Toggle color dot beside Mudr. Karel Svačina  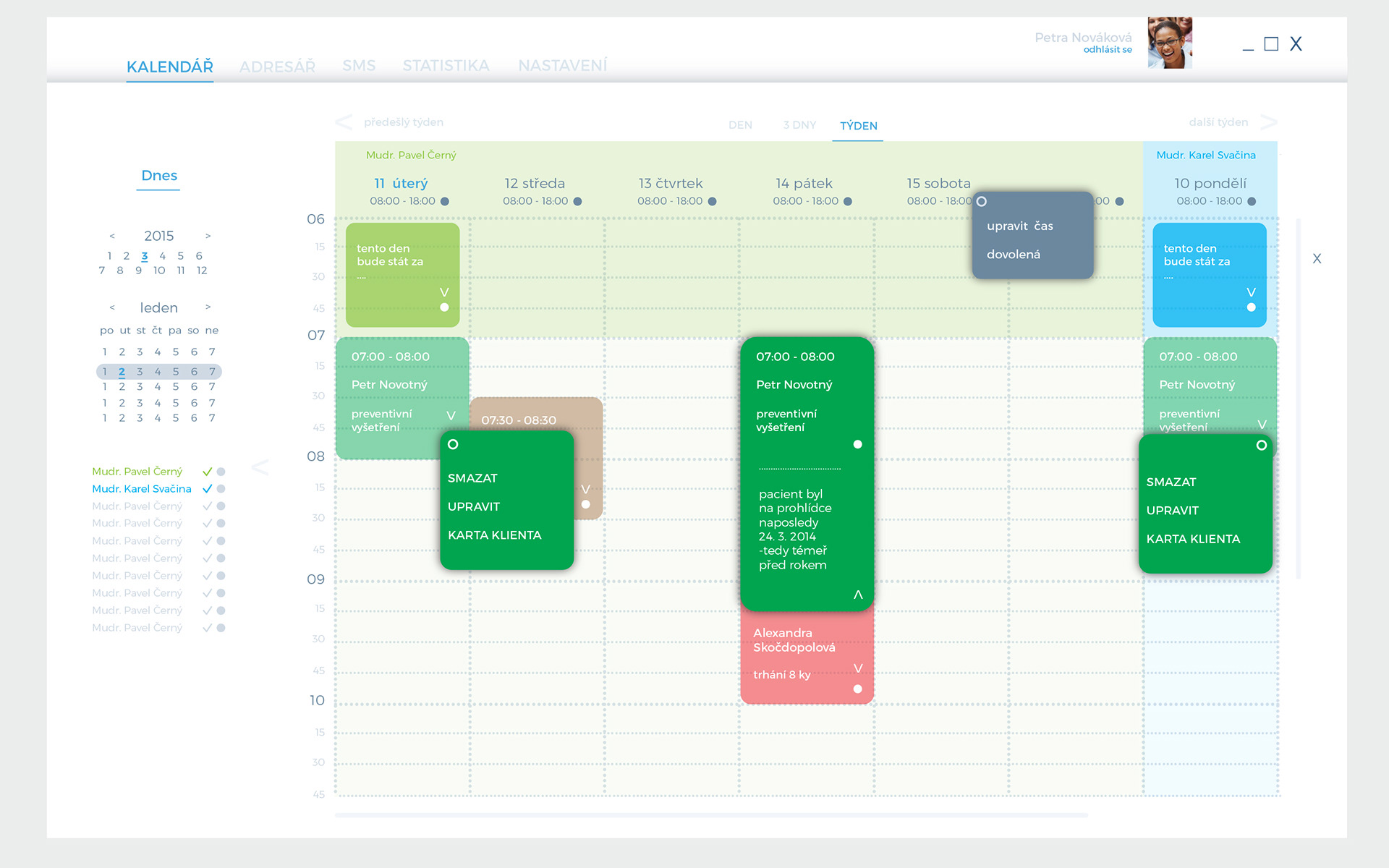221,489
